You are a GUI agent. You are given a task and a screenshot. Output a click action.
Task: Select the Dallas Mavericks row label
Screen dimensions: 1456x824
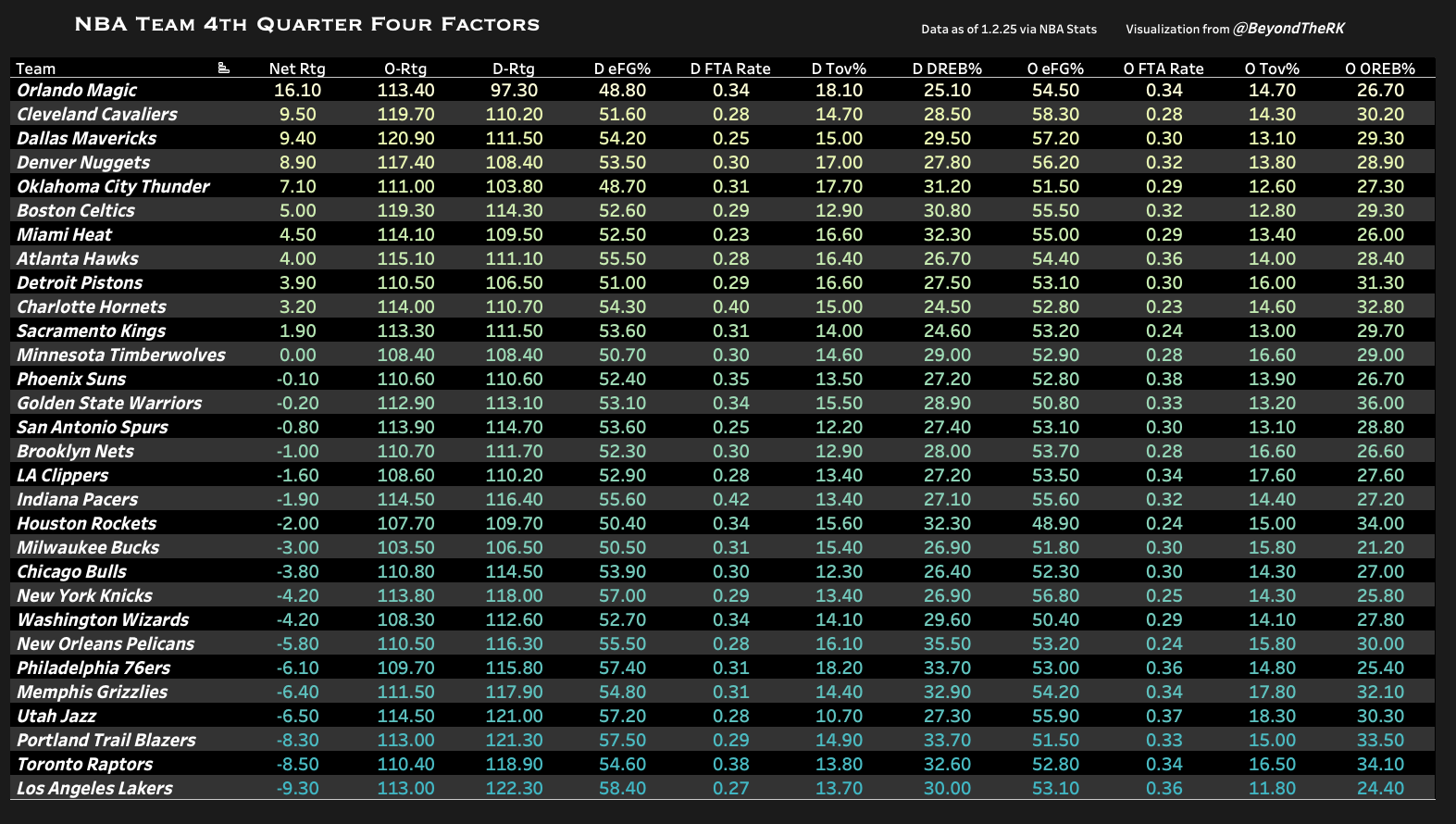pos(87,138)
